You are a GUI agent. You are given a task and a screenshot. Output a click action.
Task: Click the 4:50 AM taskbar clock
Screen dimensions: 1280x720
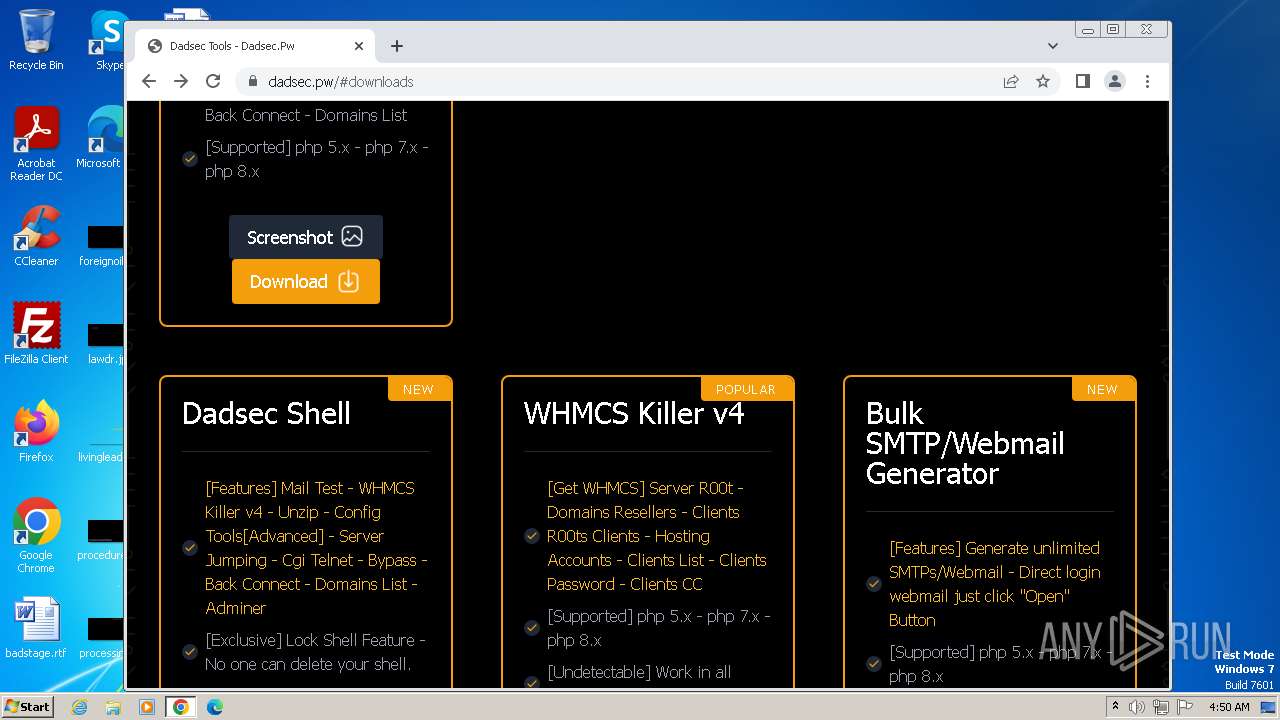(x=1229, y=707)
